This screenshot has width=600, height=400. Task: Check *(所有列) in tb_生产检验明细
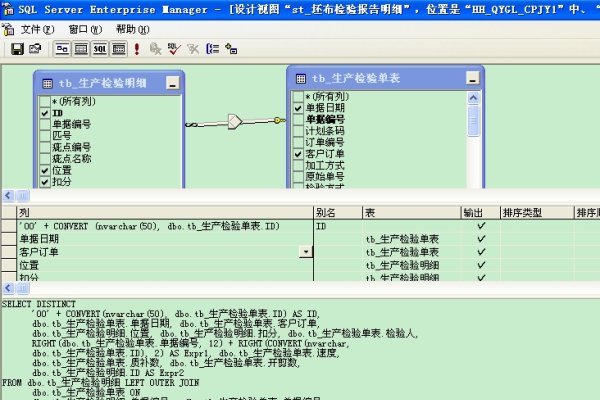(x=45, y=101)
